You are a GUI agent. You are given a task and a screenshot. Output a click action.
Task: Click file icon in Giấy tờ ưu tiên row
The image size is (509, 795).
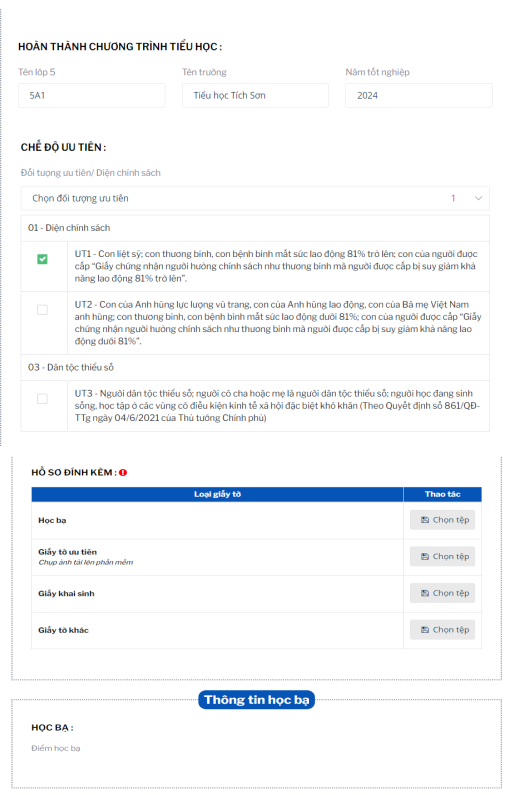[x=425, y=556]
